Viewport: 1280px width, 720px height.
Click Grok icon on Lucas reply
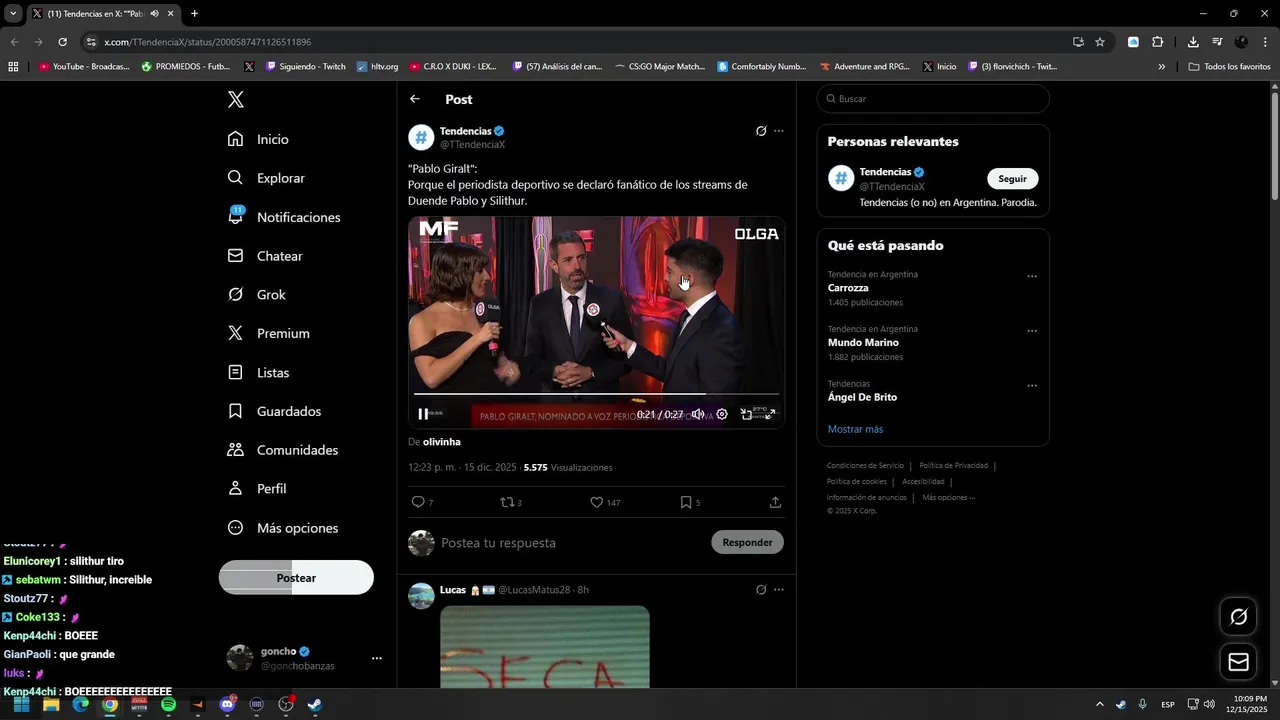coord(761,590)
